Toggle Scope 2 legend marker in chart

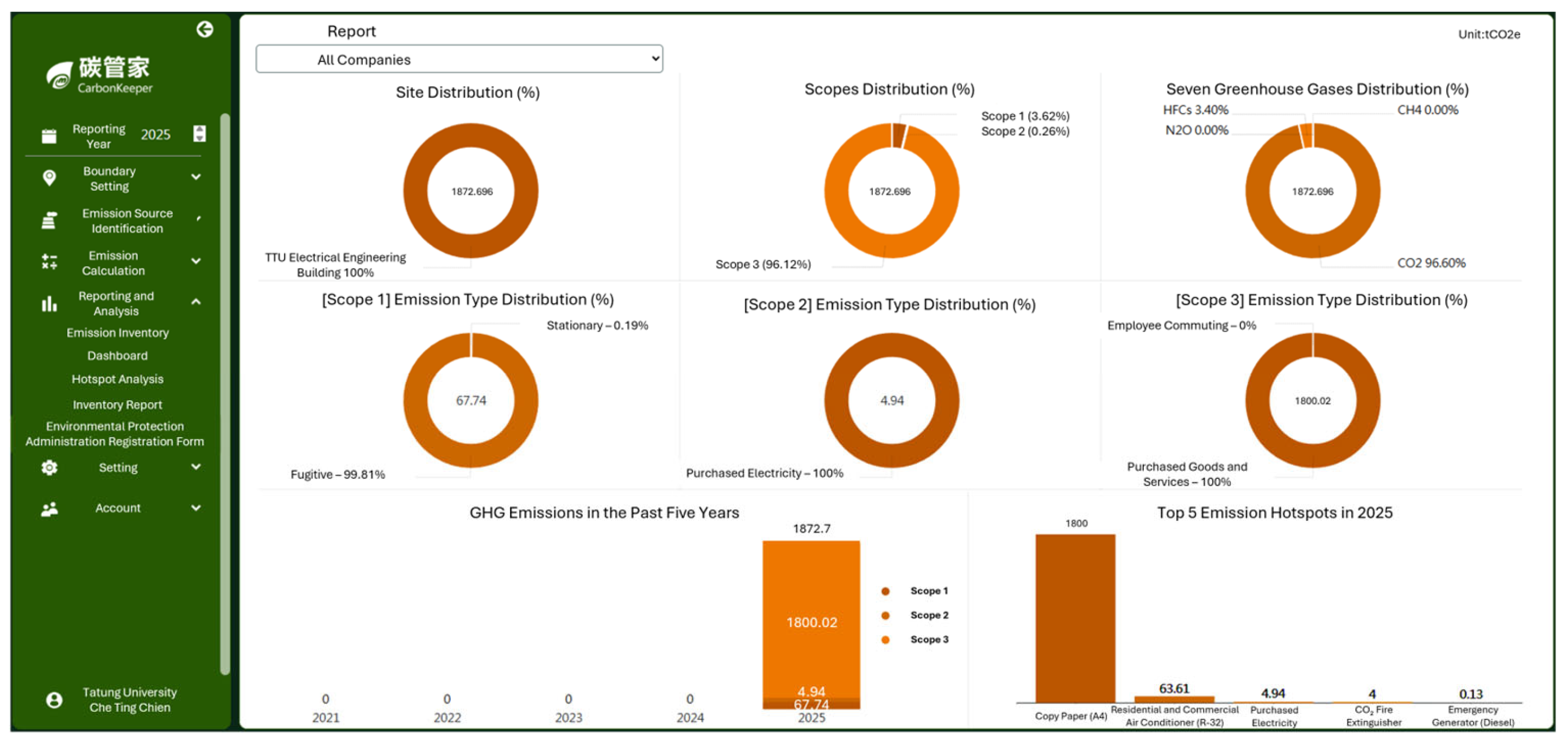click(885, 615)
